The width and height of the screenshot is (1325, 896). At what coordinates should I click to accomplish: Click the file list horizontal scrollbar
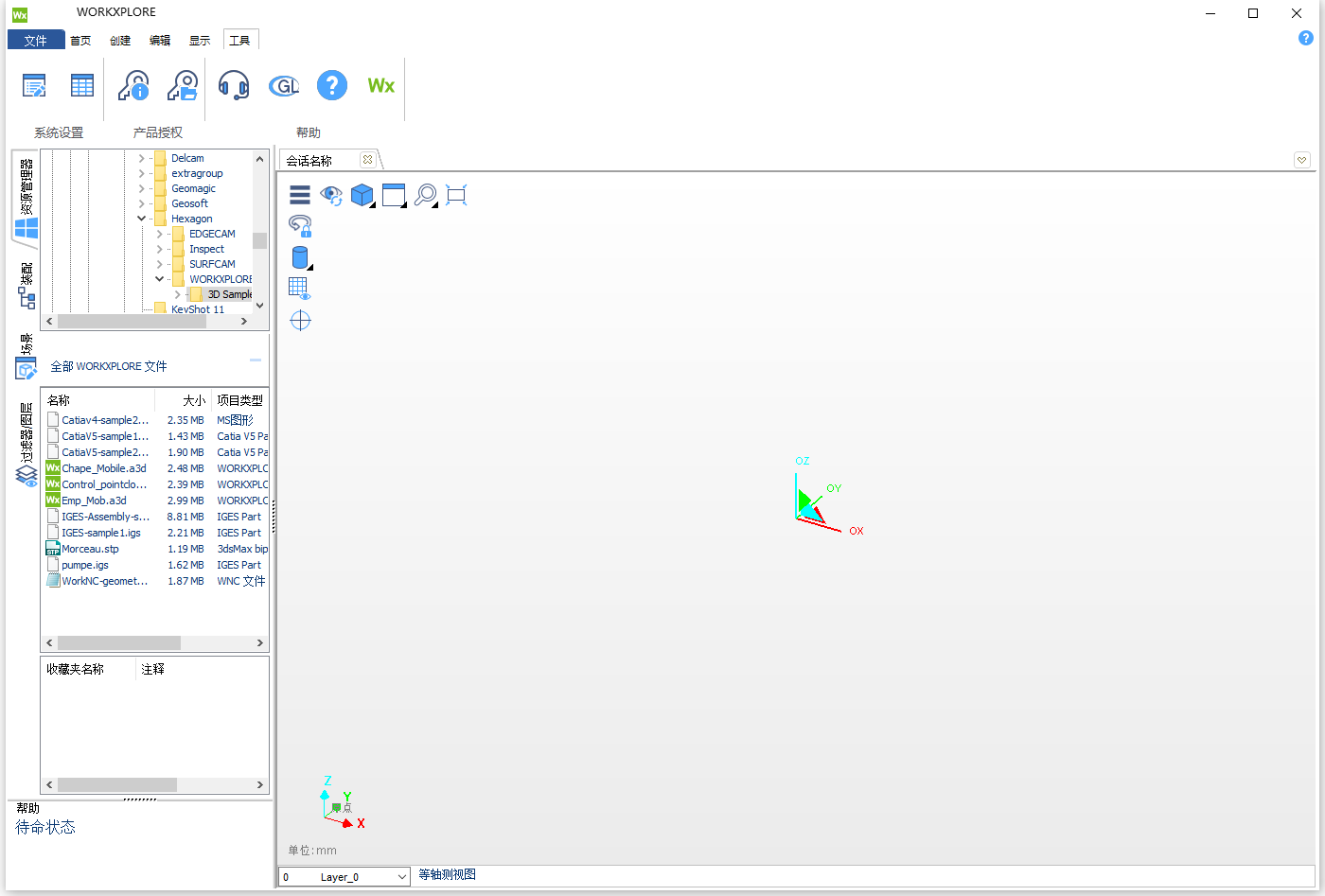click(x=119, y=642)
